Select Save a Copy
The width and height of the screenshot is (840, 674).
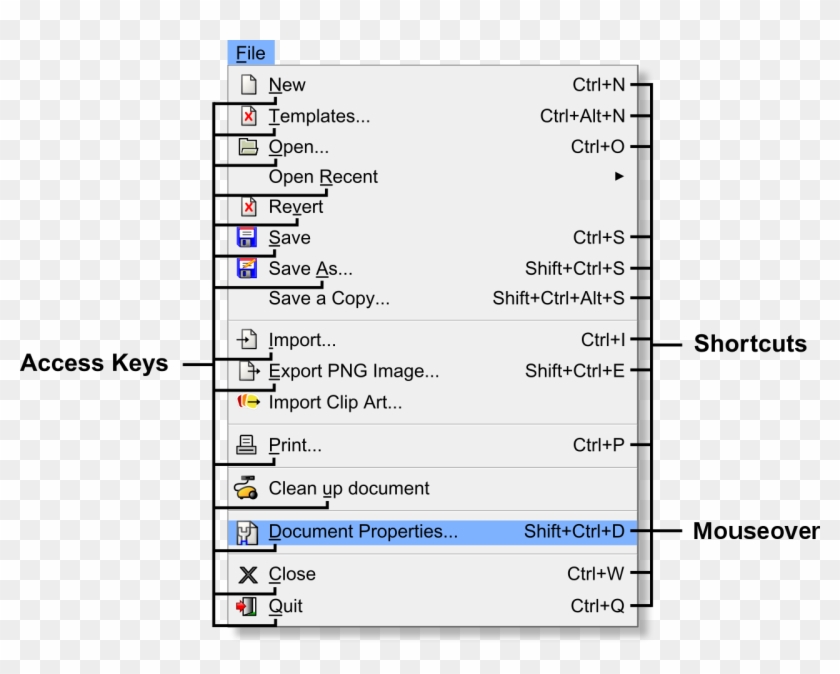point(330,298)
